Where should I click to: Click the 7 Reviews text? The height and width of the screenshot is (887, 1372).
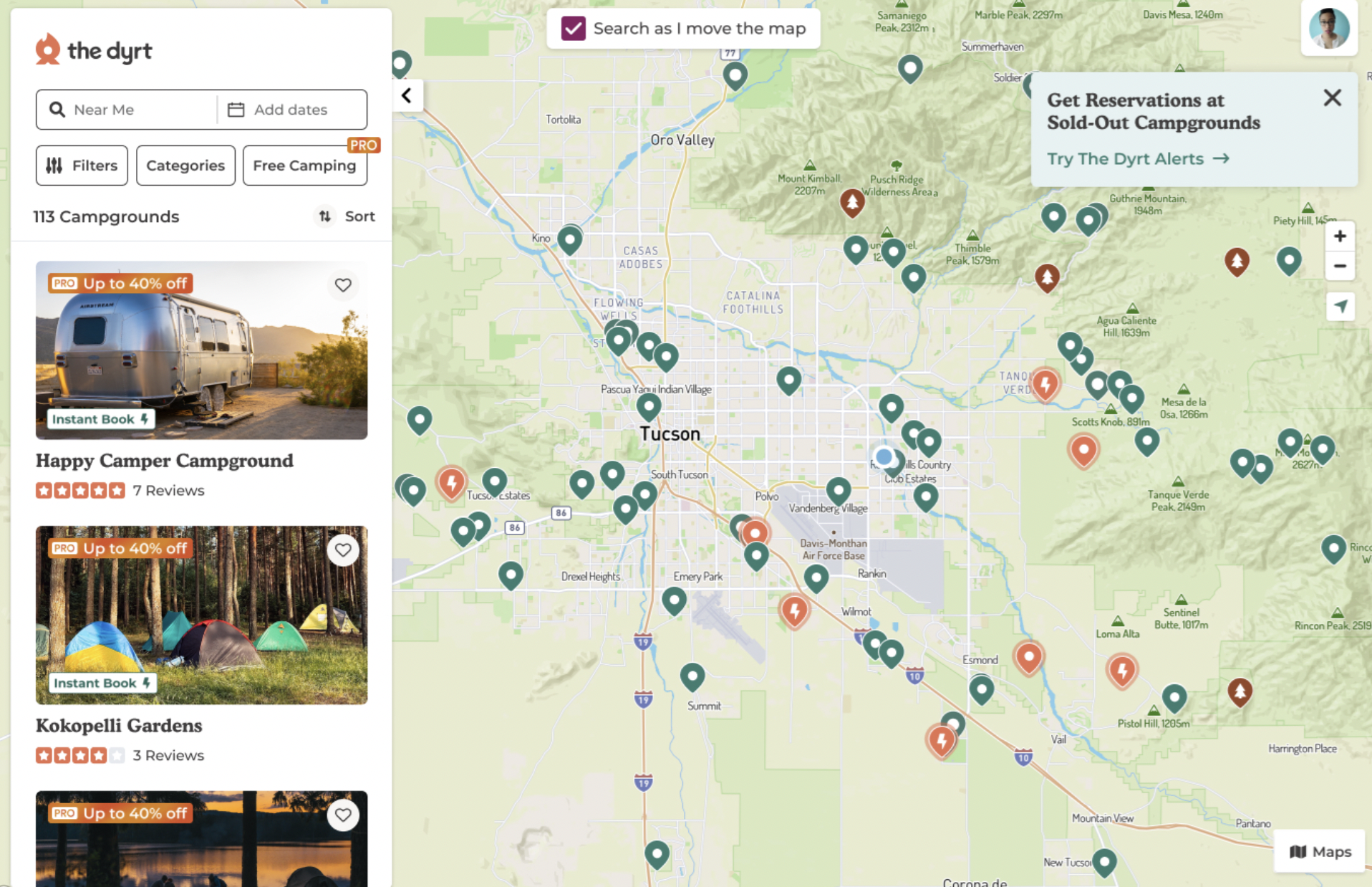coord(168,491)
